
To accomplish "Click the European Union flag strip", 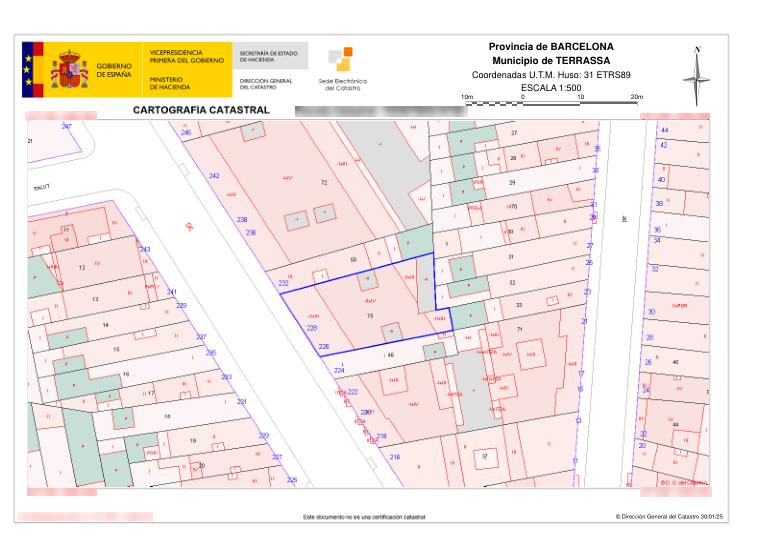I will click(28, 69).
